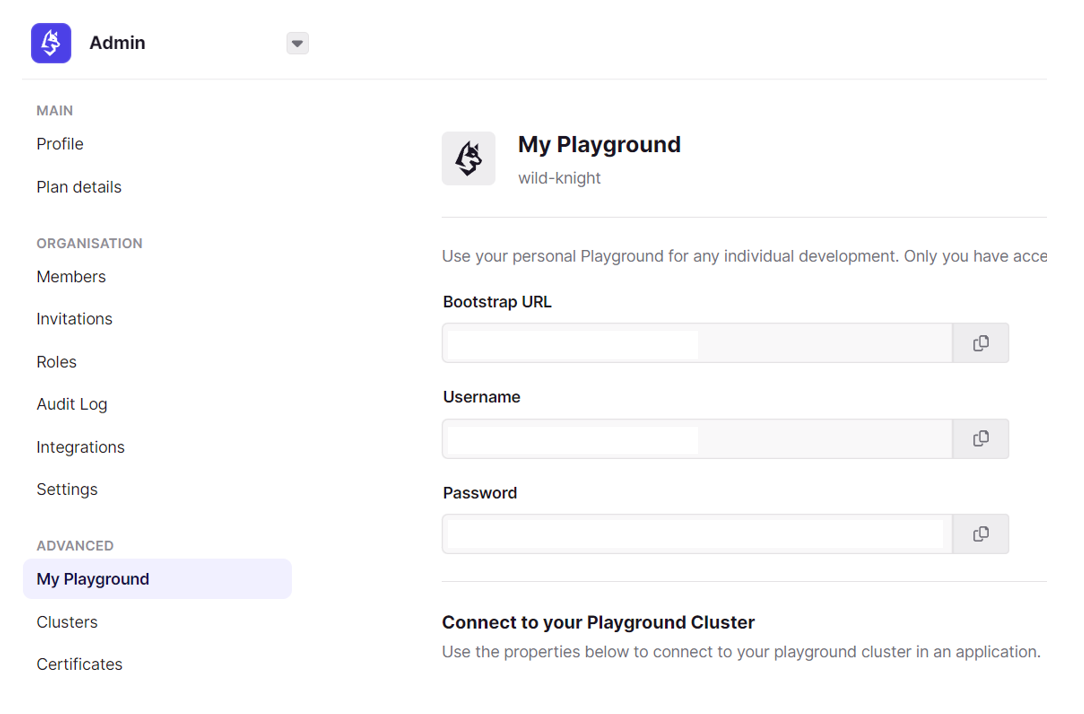Click the Bootstrap URL field
The width and height of the screenshot is (1084, 714).
696,343
